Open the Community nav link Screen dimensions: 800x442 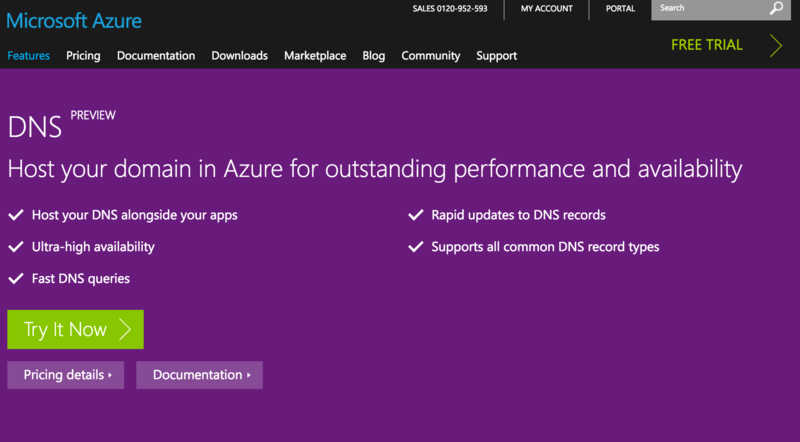431,56
